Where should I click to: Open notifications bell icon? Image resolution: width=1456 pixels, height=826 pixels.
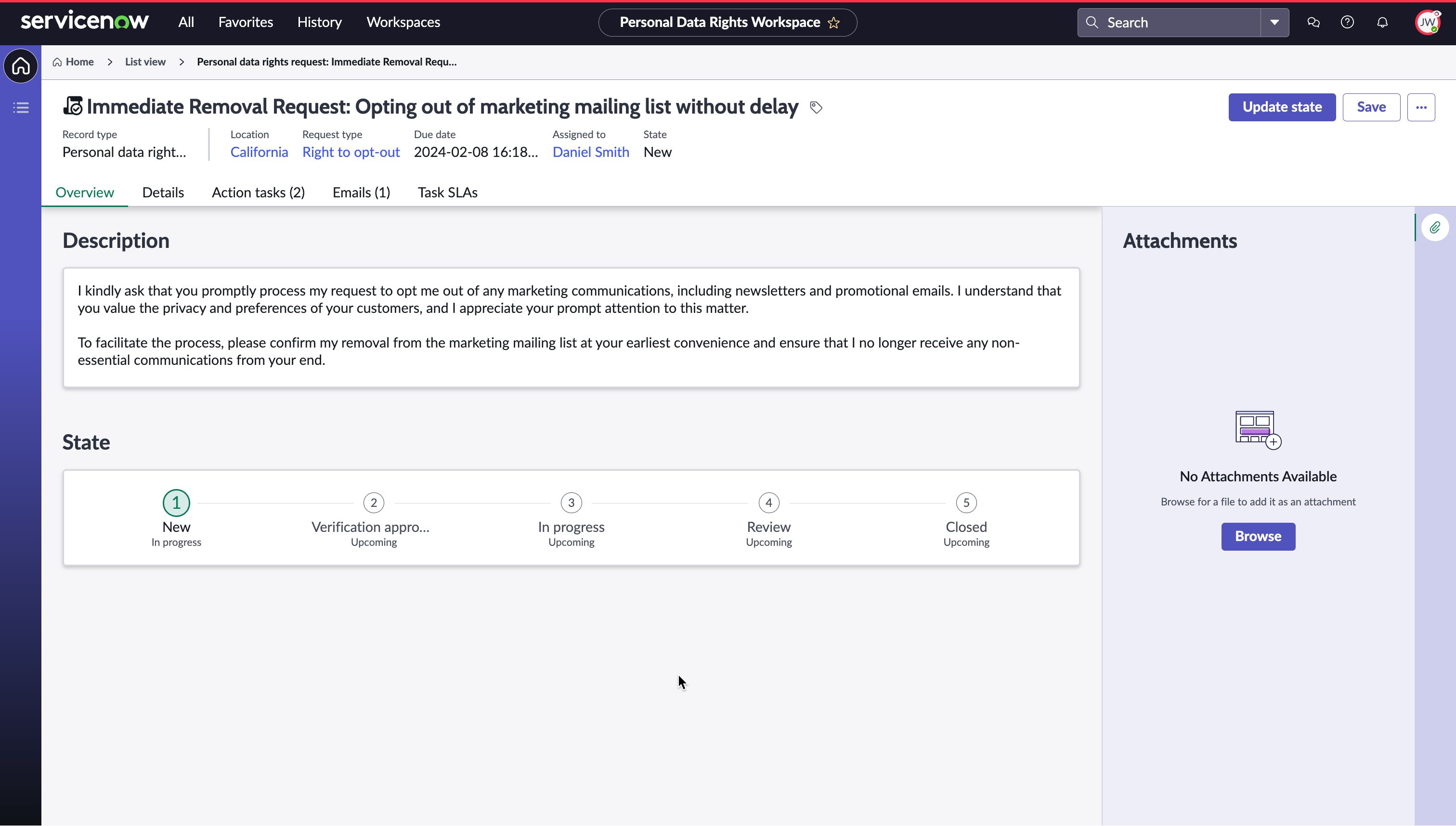(x=1382, y=22)
